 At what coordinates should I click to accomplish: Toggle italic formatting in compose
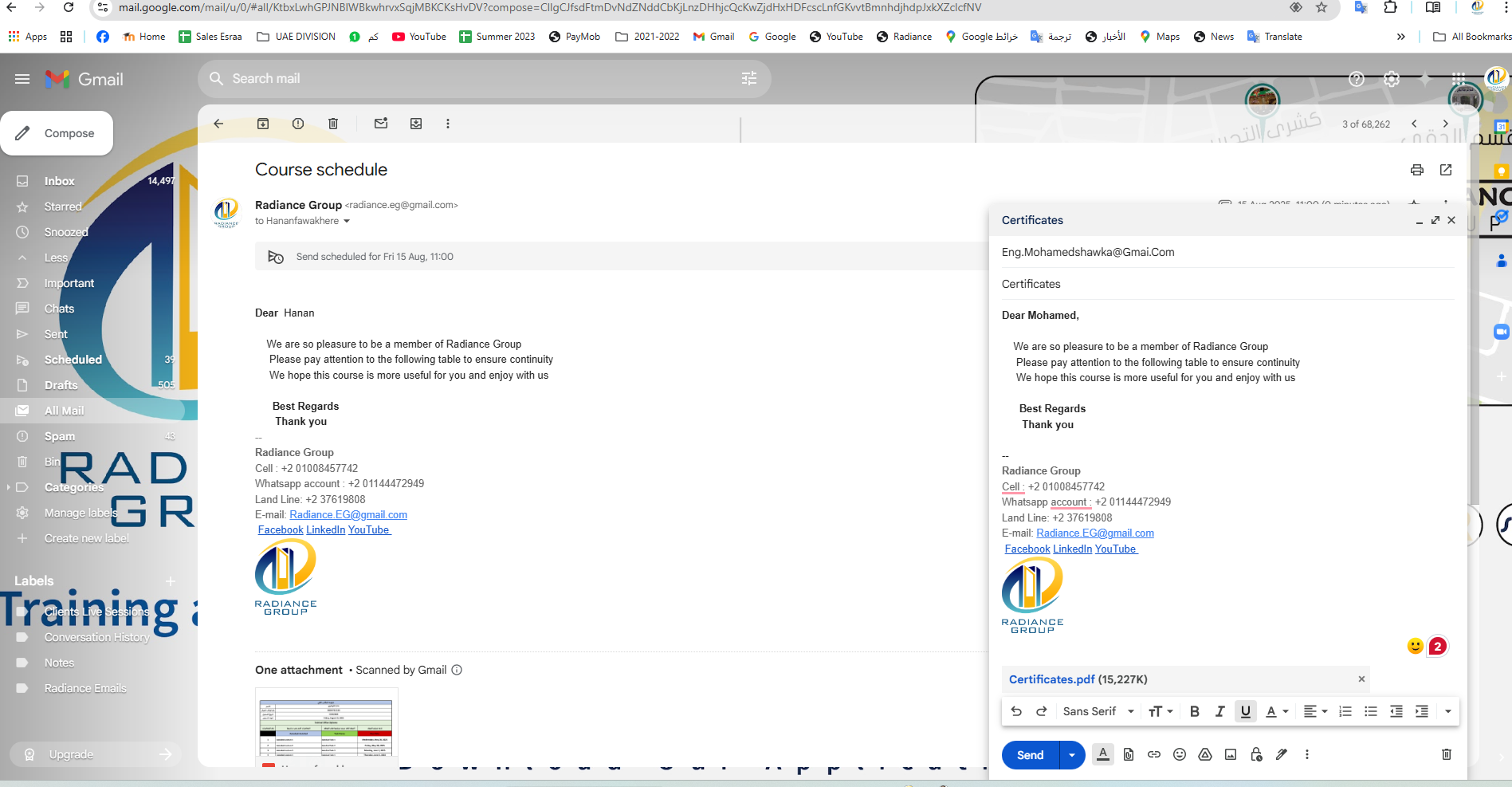point(1219,711)
